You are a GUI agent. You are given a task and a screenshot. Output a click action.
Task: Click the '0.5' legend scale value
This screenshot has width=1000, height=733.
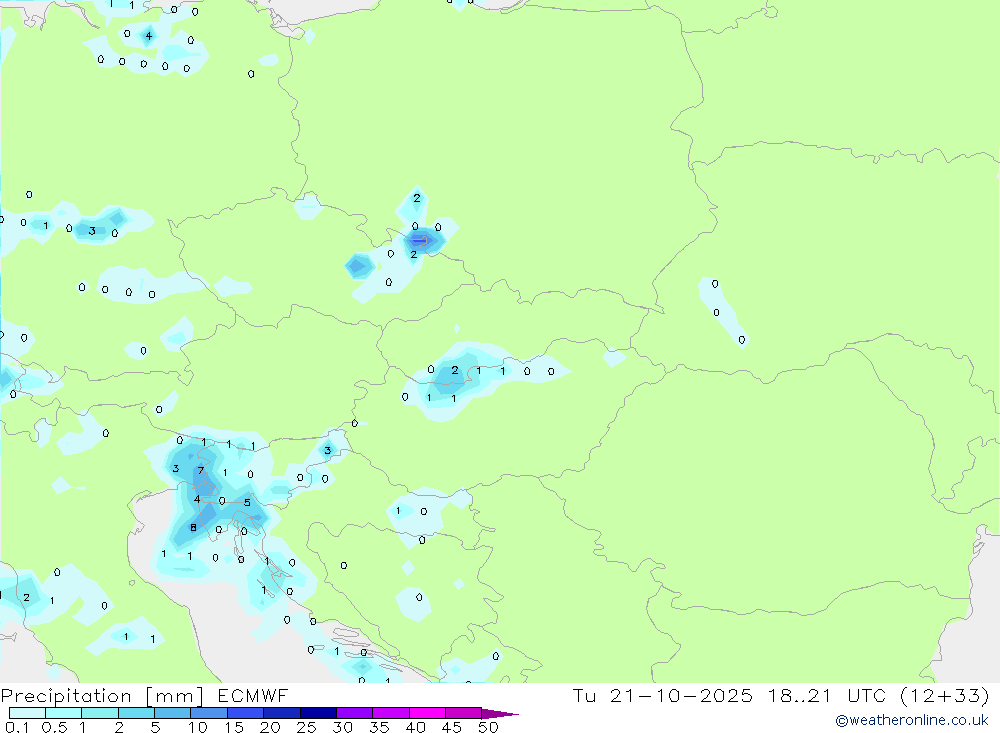coord(54,727)
